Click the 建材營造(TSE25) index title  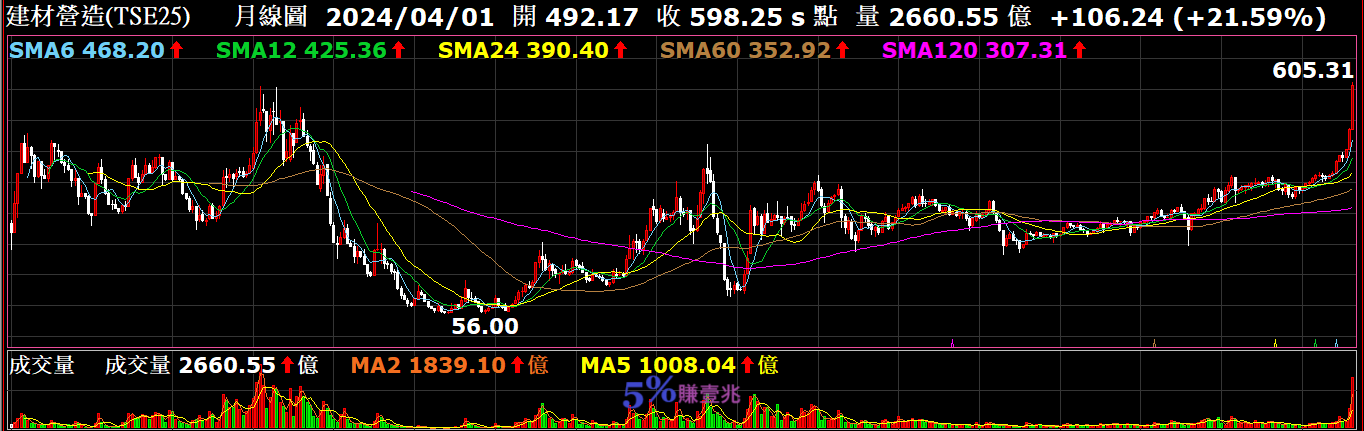tap(98, 17)
